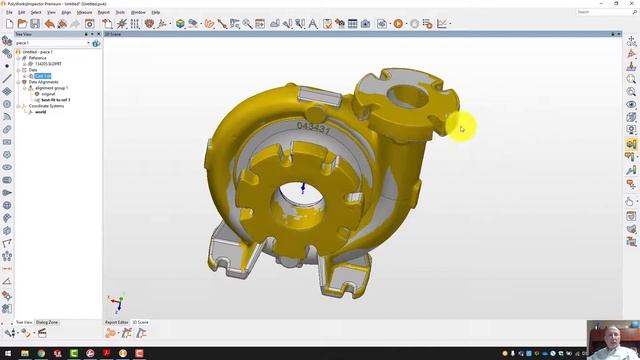Click the orange Undo arrow icon
This screenshot has width=640, height=360.
point(49,24)
